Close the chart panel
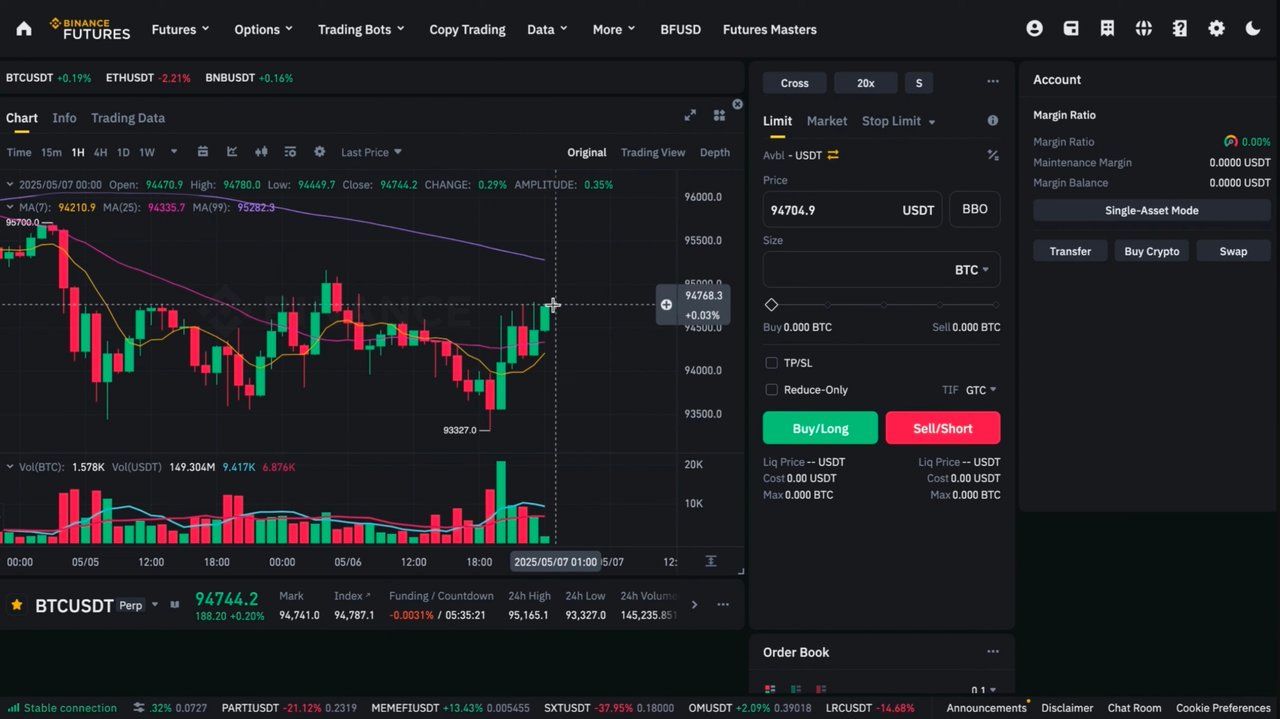Viewport: 1280px width, 719px height. [738, 104]
